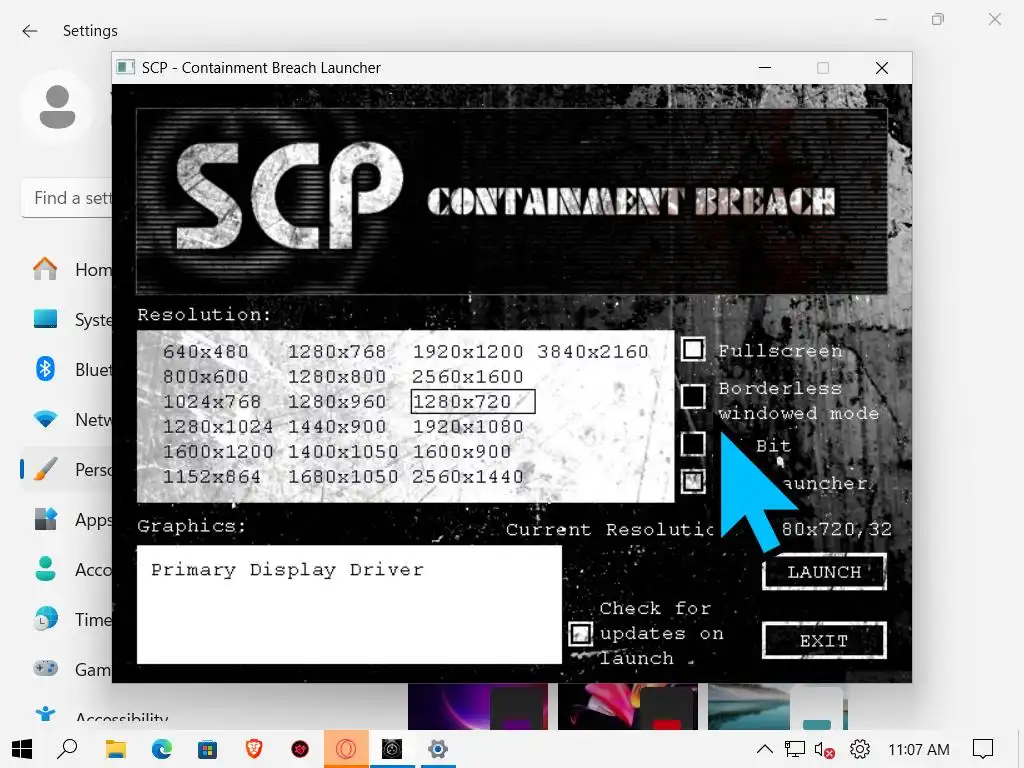
Task: Open network status in system tray
Action: [795, 749]
